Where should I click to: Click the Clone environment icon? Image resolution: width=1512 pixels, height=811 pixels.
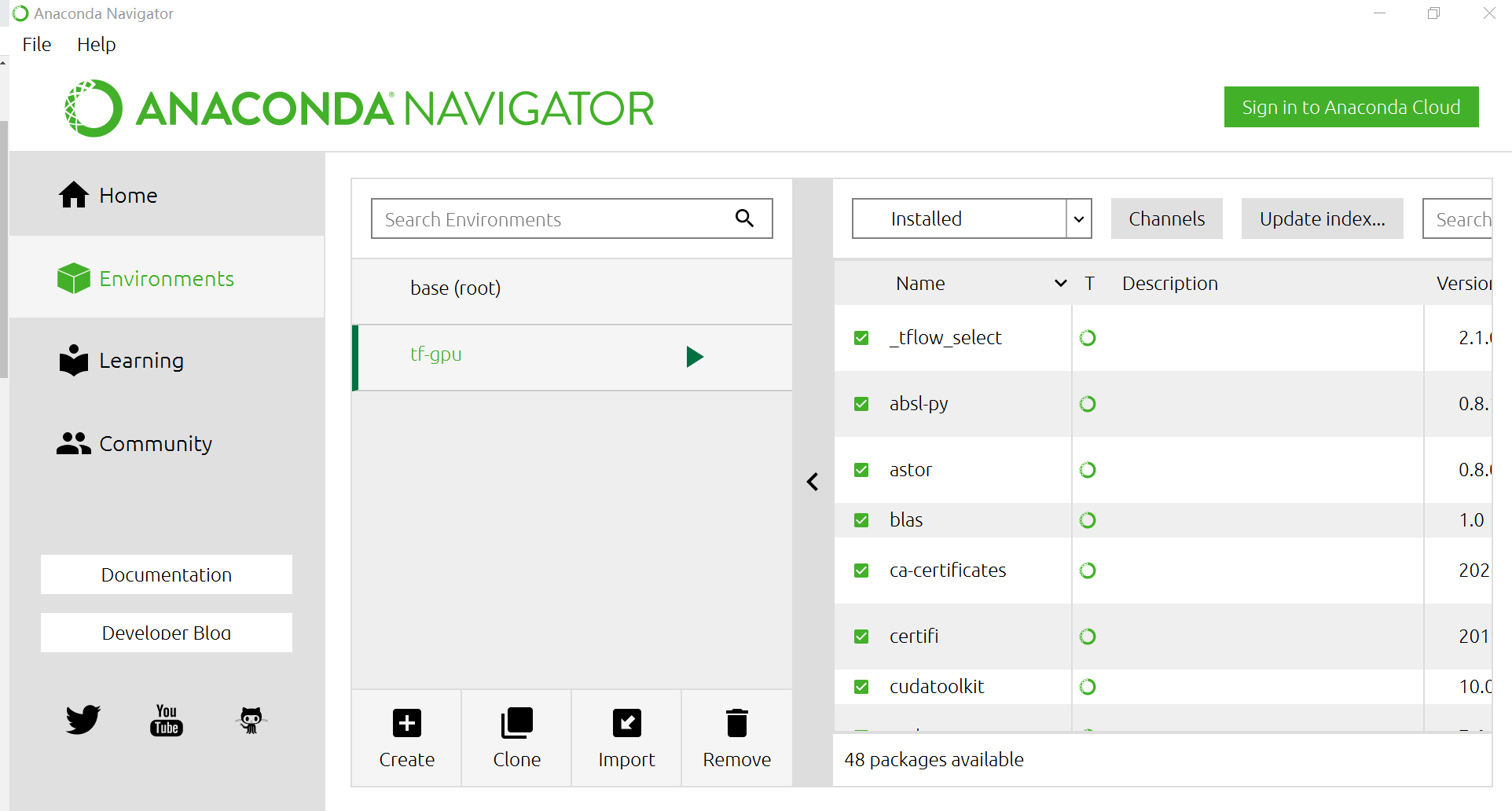[517, 723]
